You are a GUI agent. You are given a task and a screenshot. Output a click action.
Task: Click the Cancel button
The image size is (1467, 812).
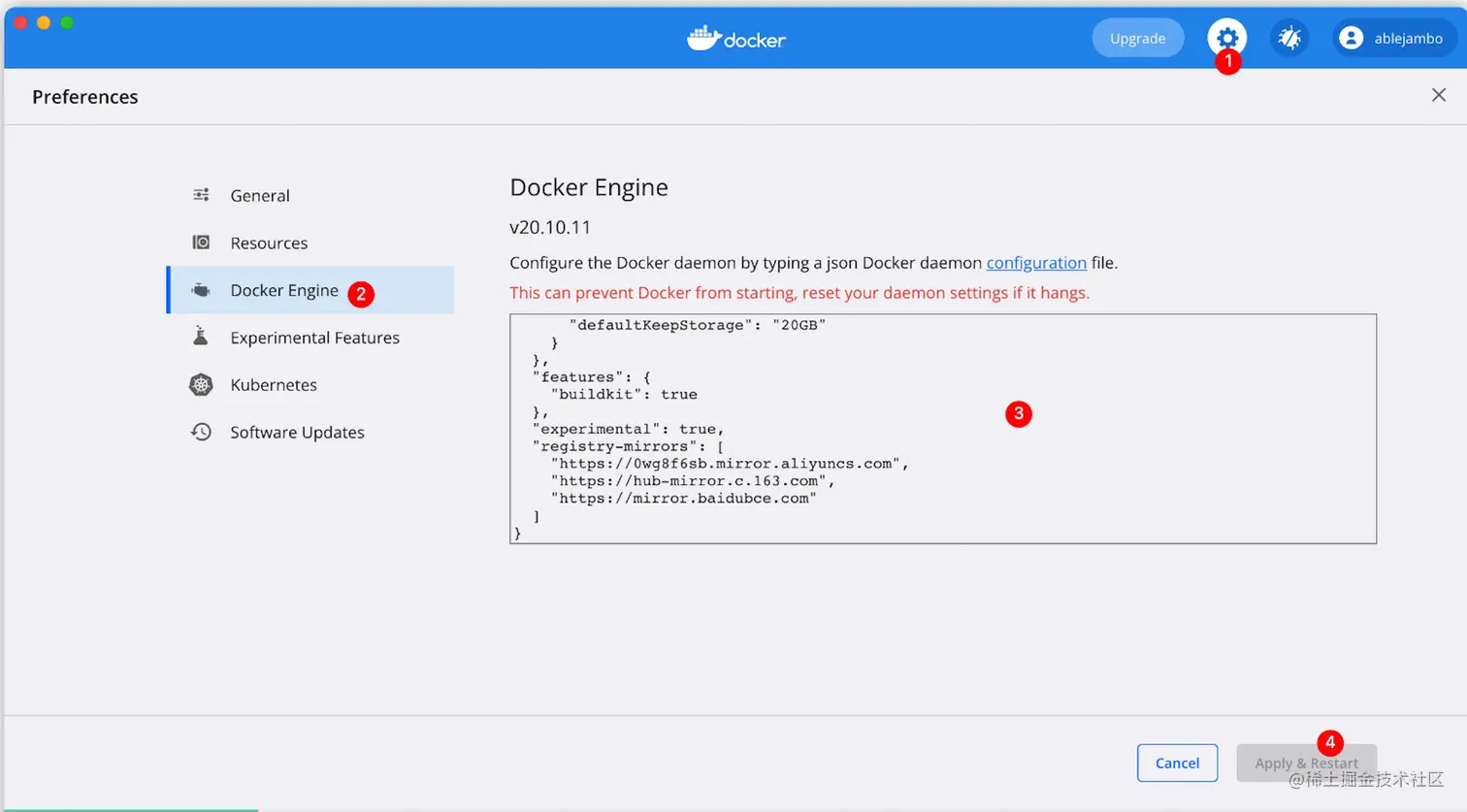click(1177, 763)
